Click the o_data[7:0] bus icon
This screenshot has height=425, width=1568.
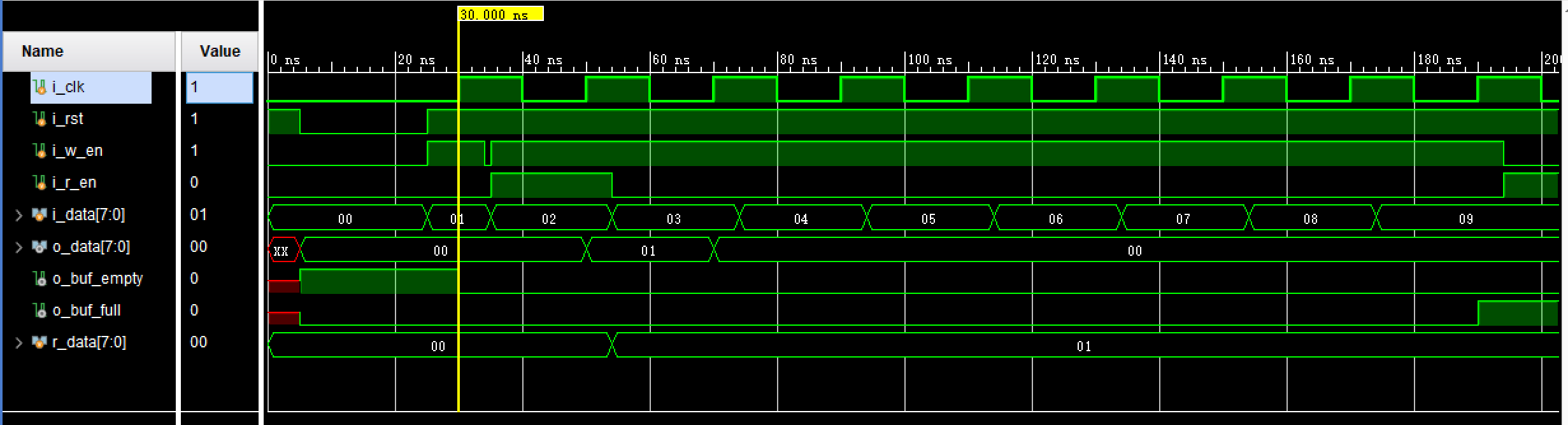pos(39,246)
